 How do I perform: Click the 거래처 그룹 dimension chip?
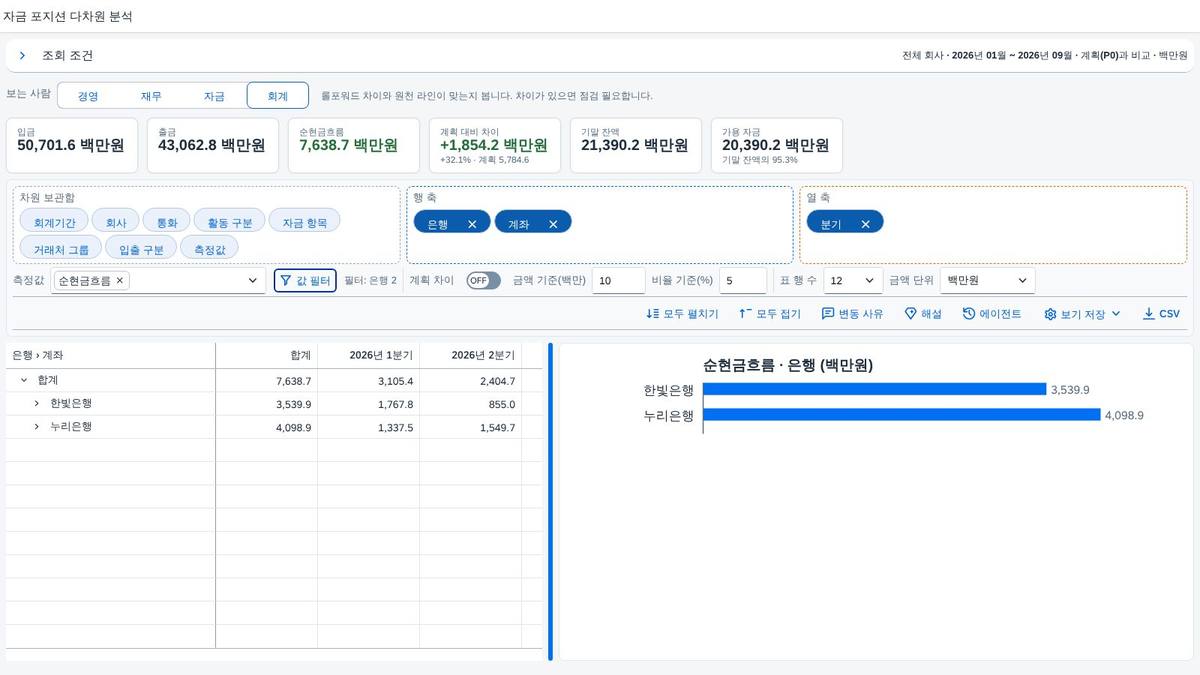[x=60, y=248]
